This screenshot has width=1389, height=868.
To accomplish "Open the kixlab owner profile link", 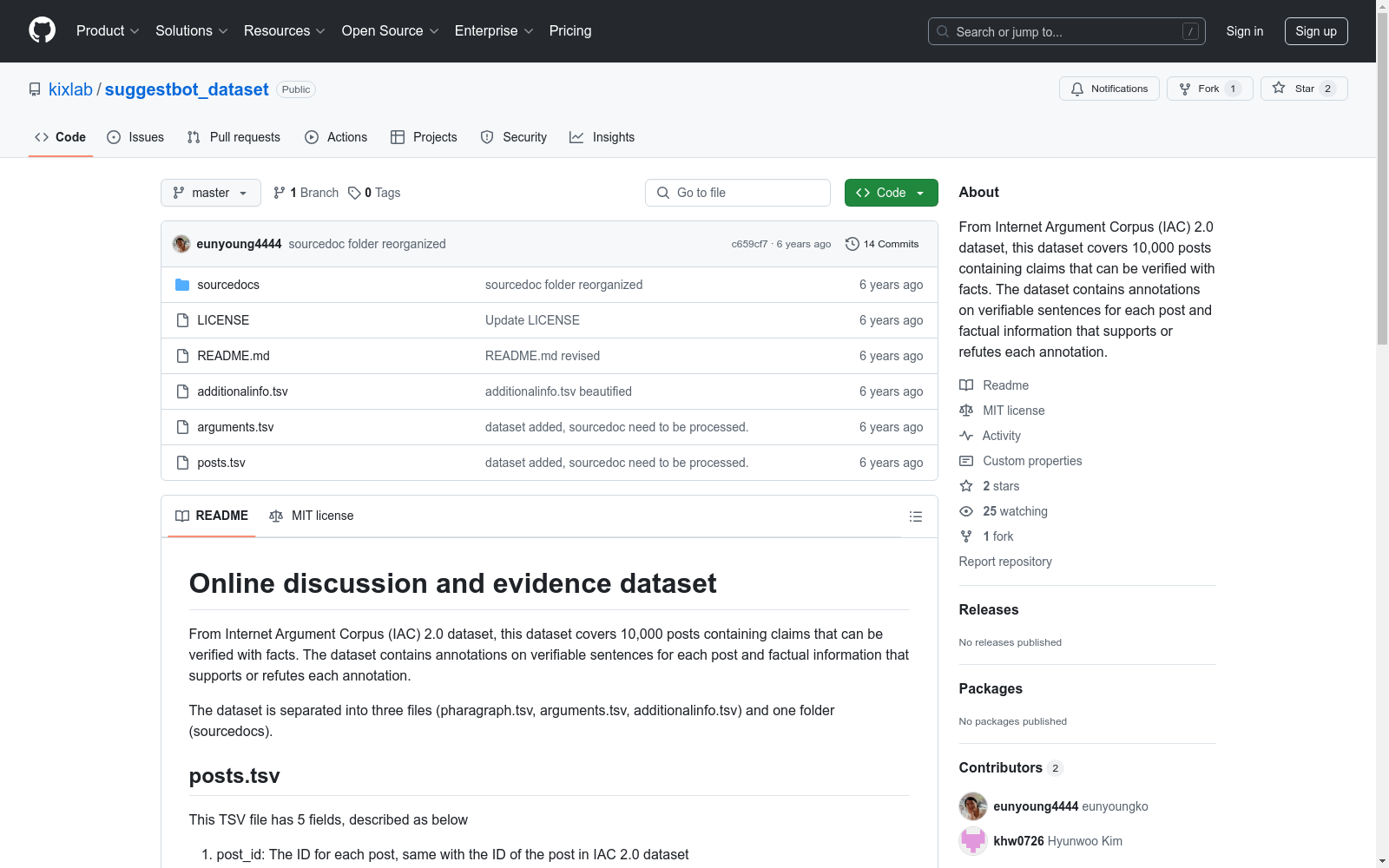I will 70,89.
